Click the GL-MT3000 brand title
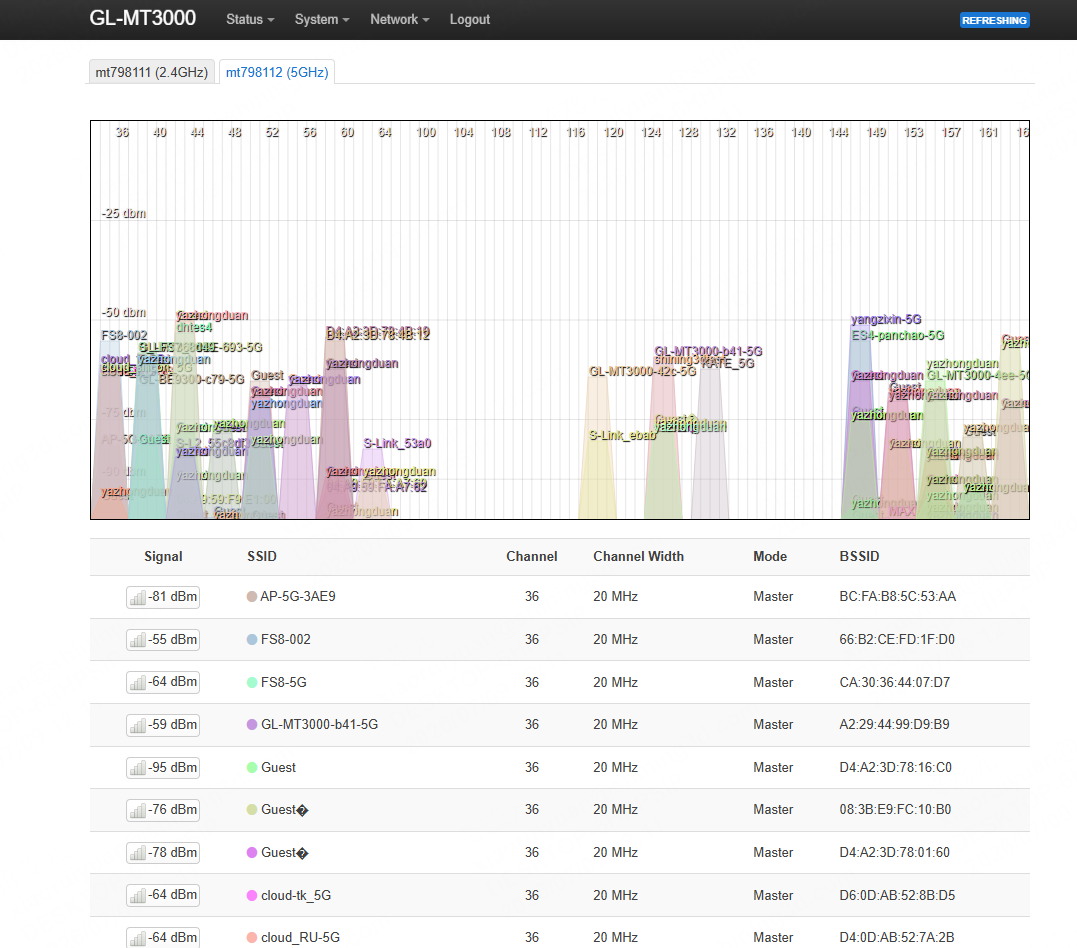The image size is (1077, 948). 143,19
